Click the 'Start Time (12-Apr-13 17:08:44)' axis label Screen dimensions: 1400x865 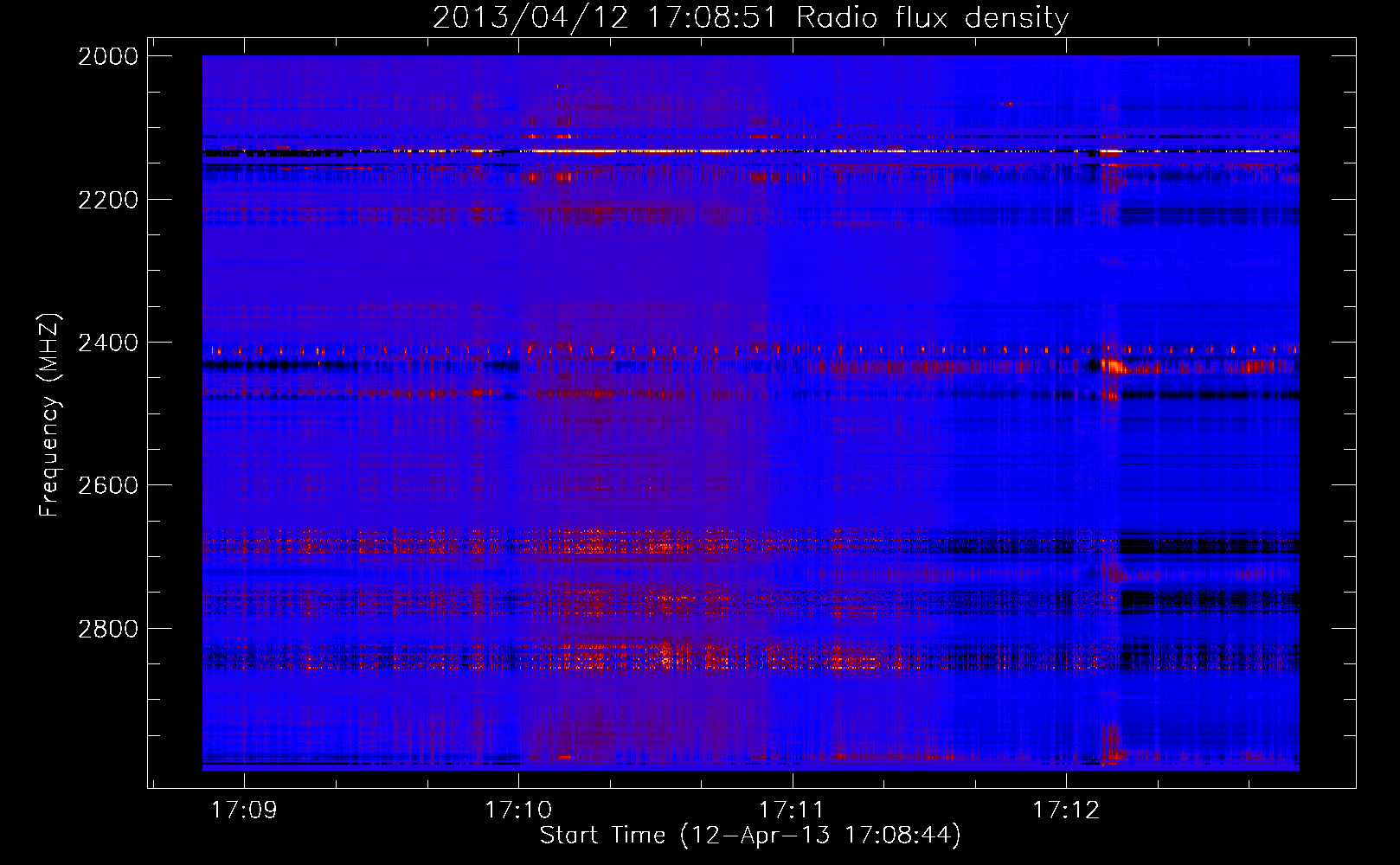(x=750, y=836)
